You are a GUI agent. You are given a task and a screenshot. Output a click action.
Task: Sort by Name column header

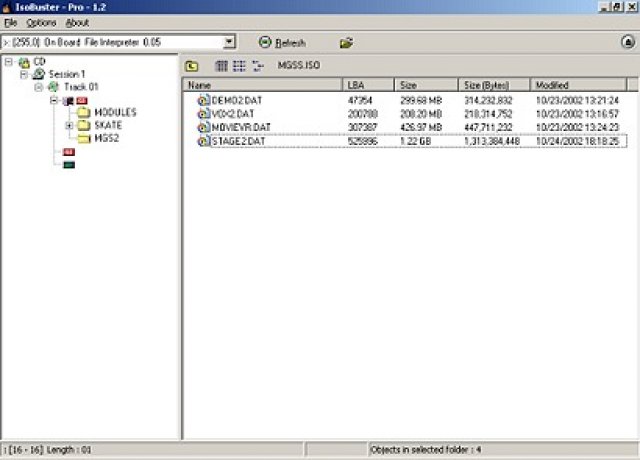tap(262, 85)
